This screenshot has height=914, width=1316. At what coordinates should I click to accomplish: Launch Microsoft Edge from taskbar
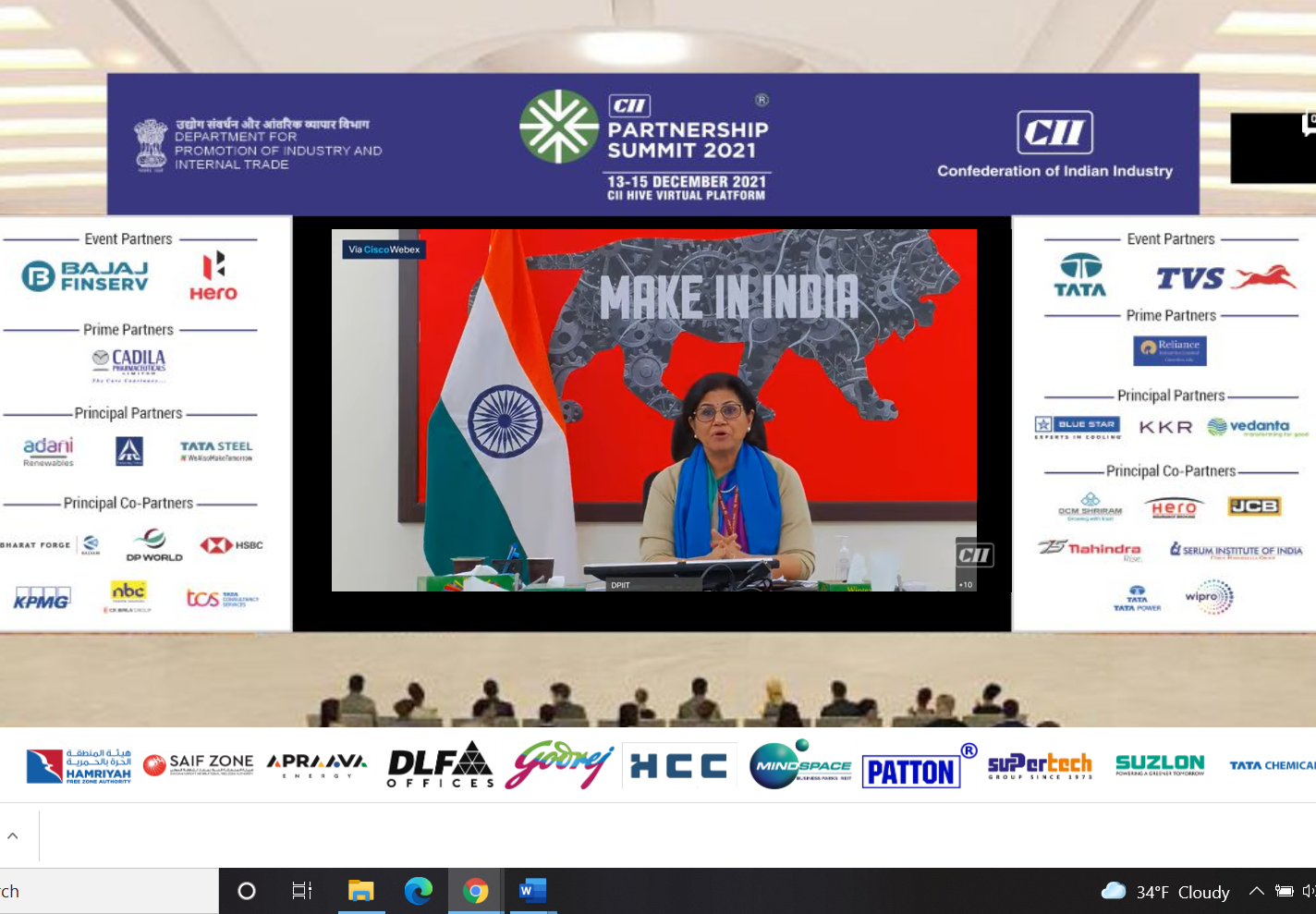click(x=419, y=891)
